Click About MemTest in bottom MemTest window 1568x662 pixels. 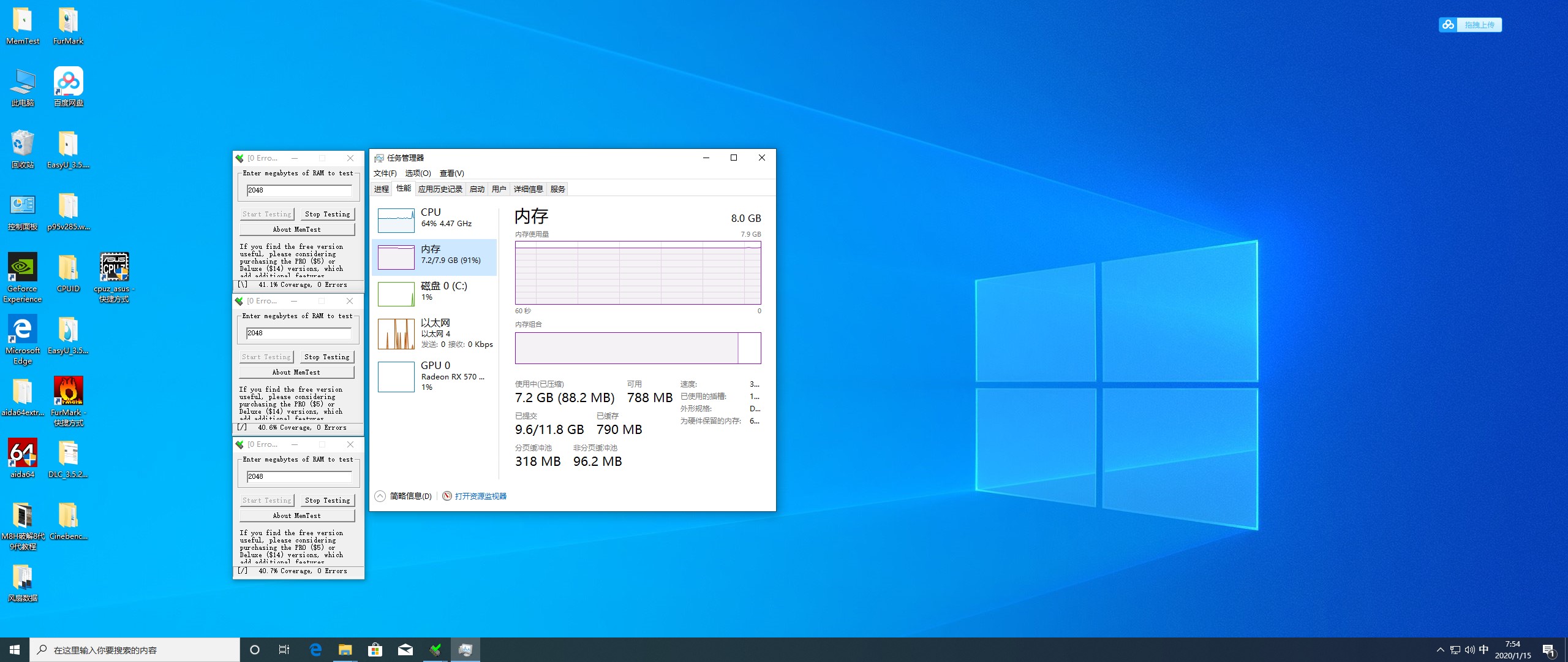(297, 516)
